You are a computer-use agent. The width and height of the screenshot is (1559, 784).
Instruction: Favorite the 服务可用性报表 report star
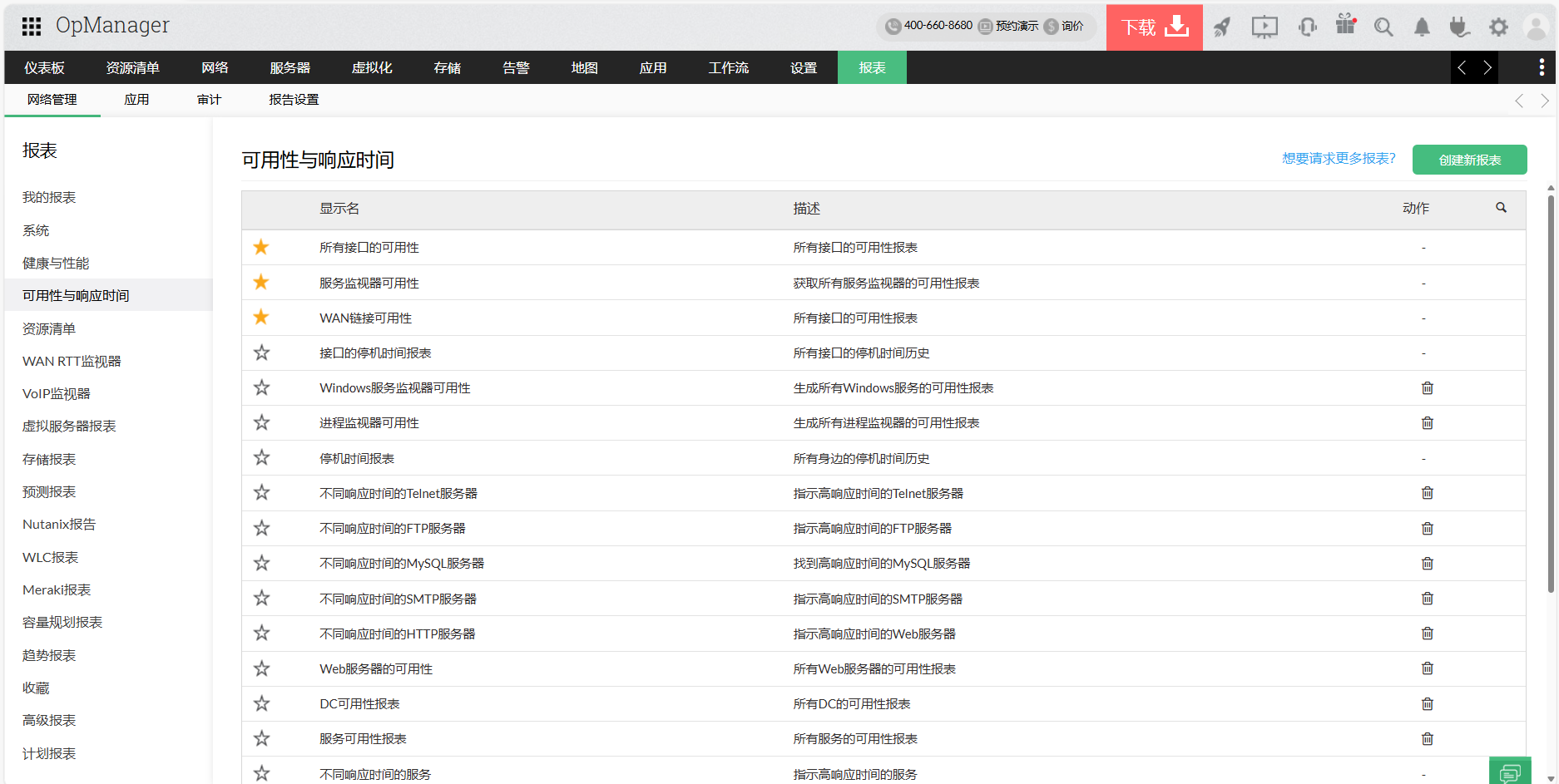point(261,738)
